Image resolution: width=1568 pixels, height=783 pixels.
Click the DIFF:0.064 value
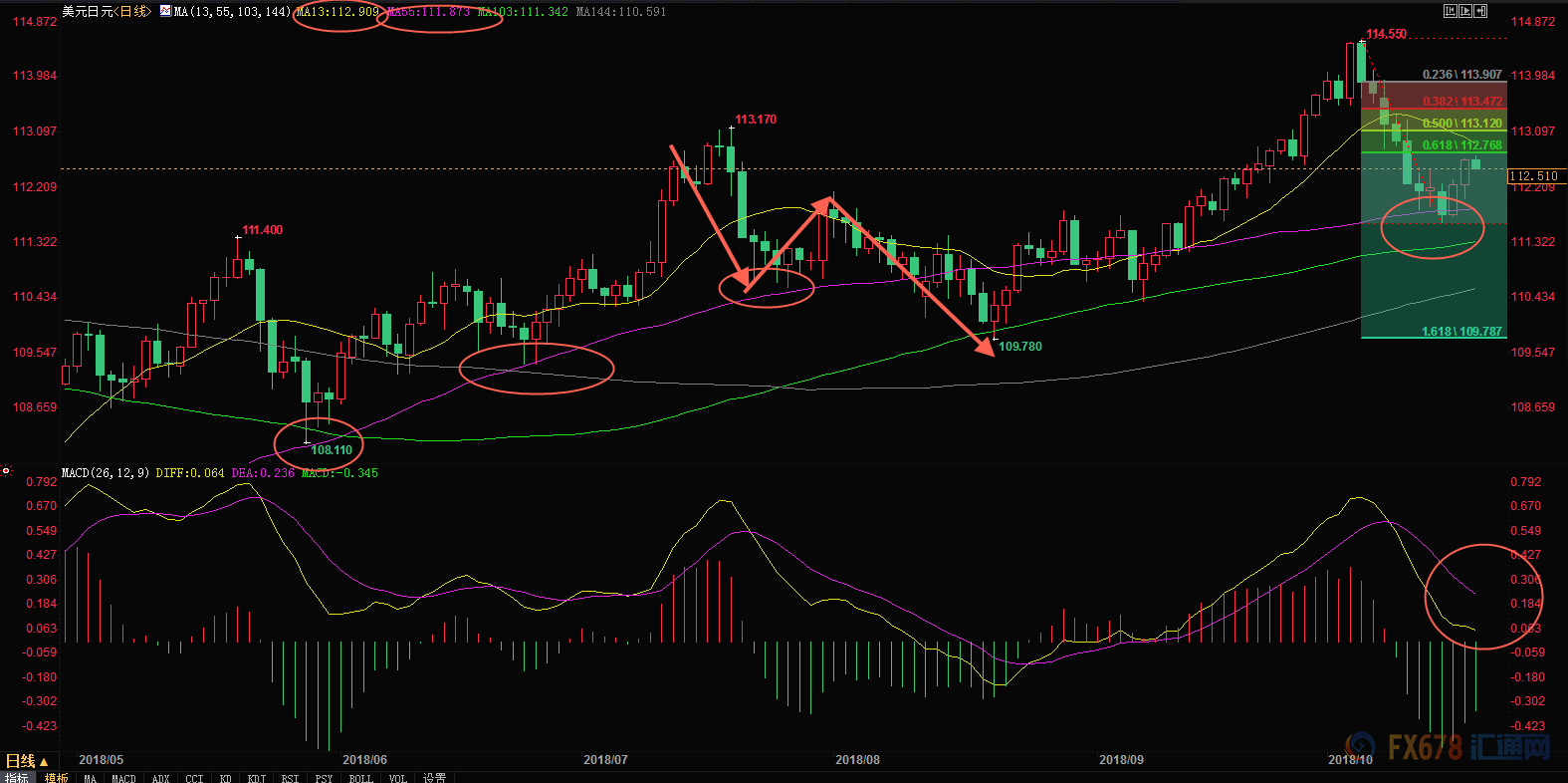190,473
